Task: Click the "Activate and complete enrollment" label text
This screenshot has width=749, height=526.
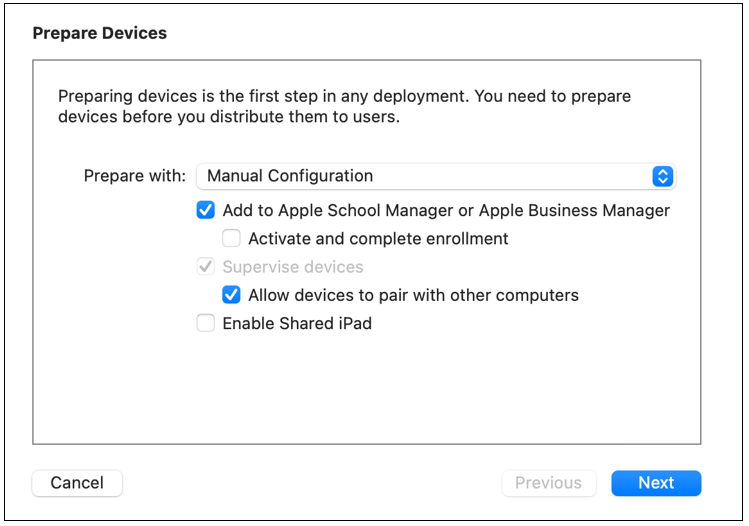Action: pyautogui.click(x=378, y=239)
